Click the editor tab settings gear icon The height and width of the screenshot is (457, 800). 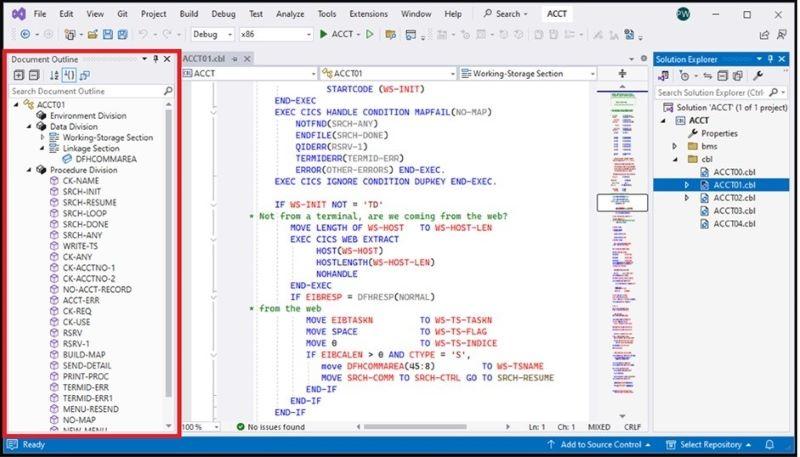[x=644, y=59]
